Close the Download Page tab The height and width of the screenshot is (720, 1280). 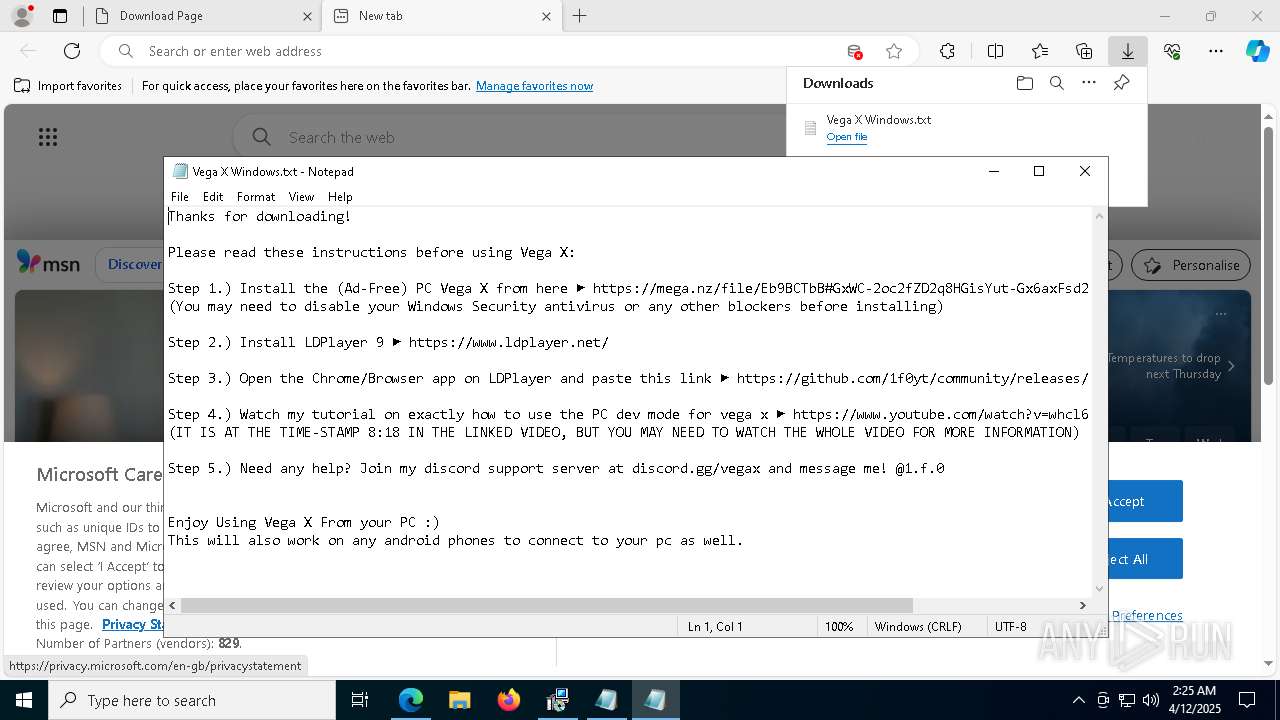307,16
